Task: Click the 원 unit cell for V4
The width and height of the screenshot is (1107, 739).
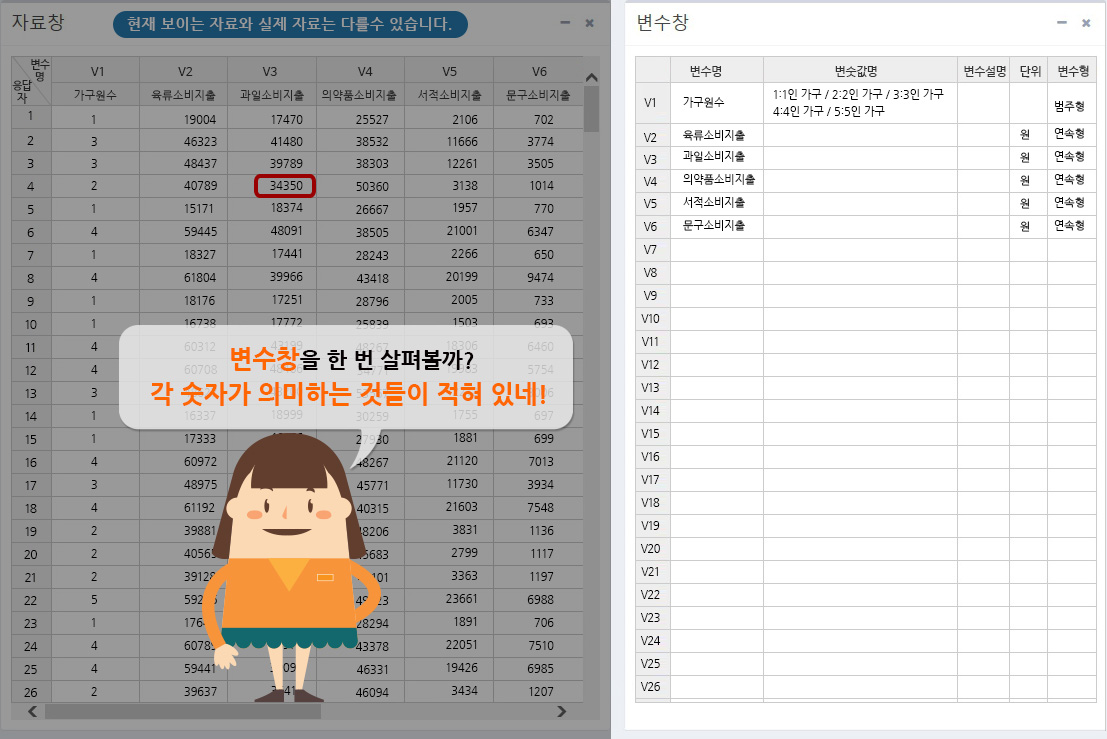Action: [1025, 180]
